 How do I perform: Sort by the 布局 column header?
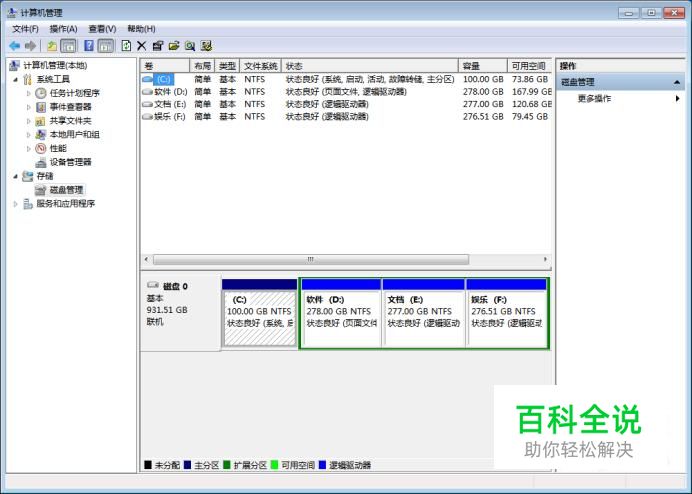[x=202, y=66]
